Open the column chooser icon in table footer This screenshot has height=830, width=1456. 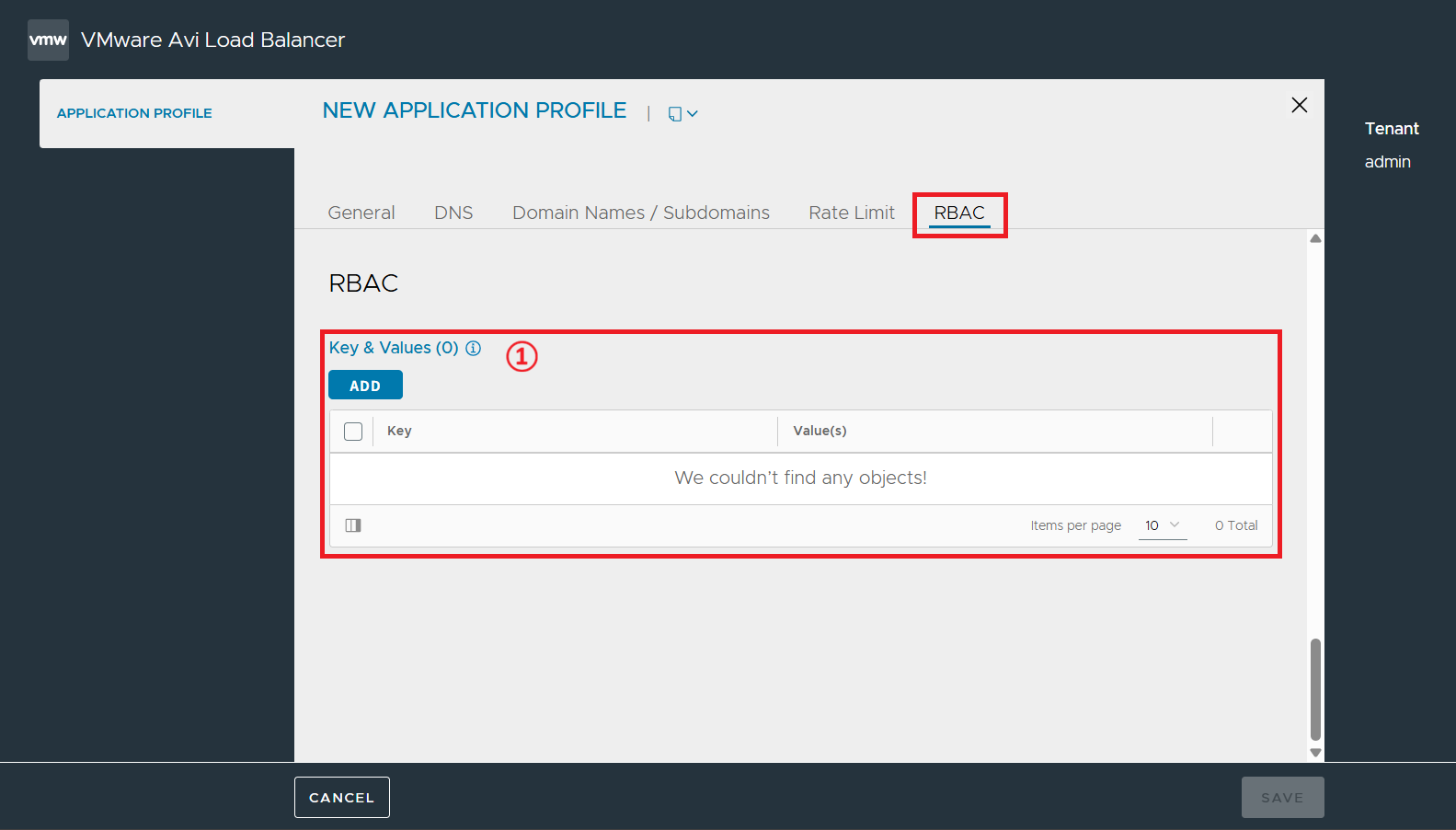click(353, 525)
